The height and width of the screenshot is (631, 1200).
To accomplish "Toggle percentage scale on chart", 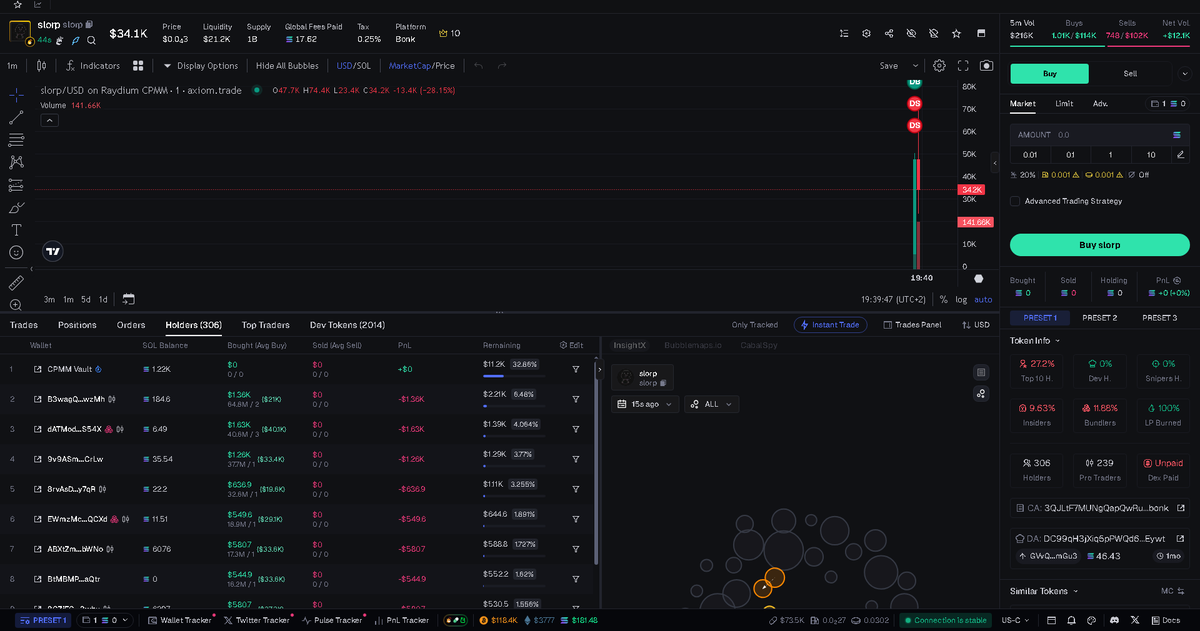I will coord(943,299).
